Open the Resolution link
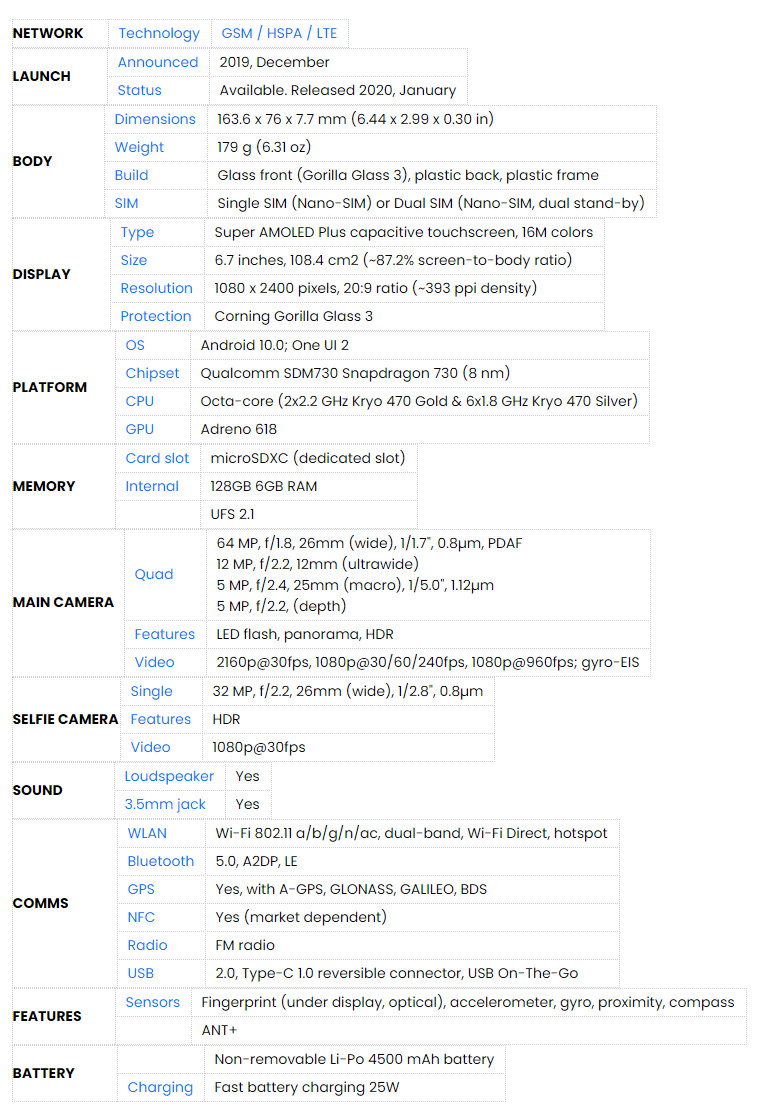Viewport: 761px width, 1119px height. pyautogui.click(x=156, y=288)
